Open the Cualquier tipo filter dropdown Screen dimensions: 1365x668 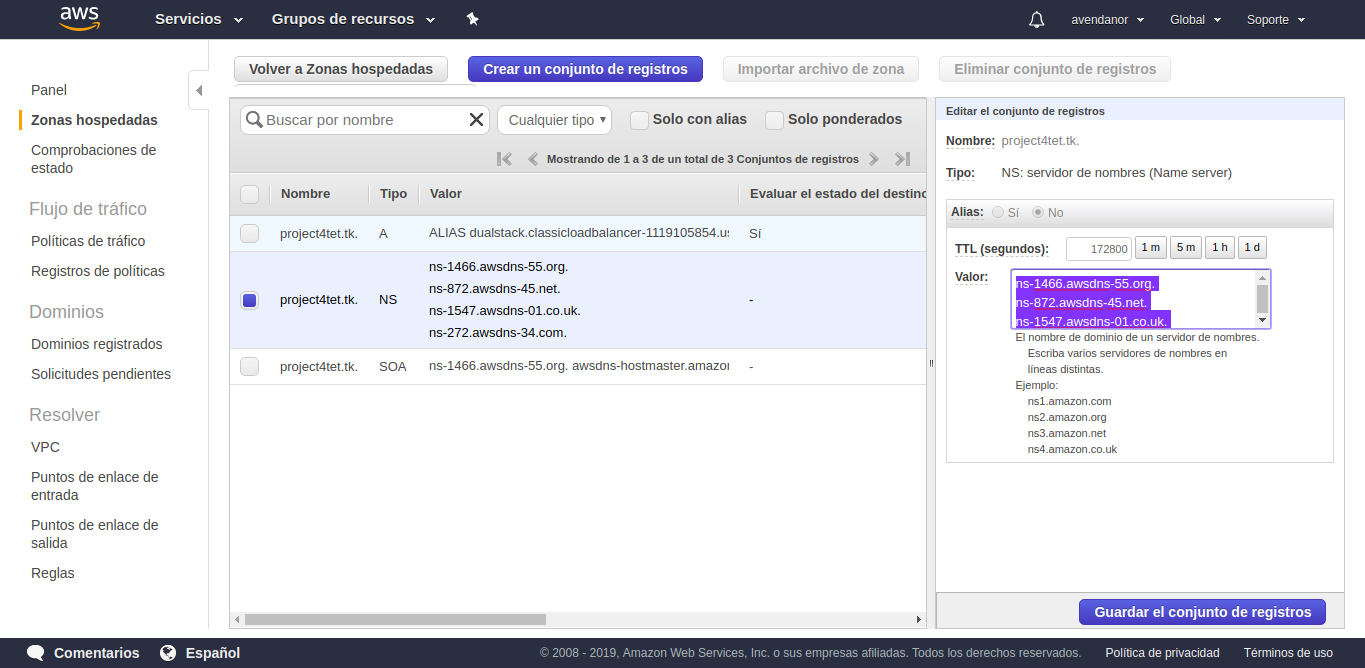(x=555, y=120)
